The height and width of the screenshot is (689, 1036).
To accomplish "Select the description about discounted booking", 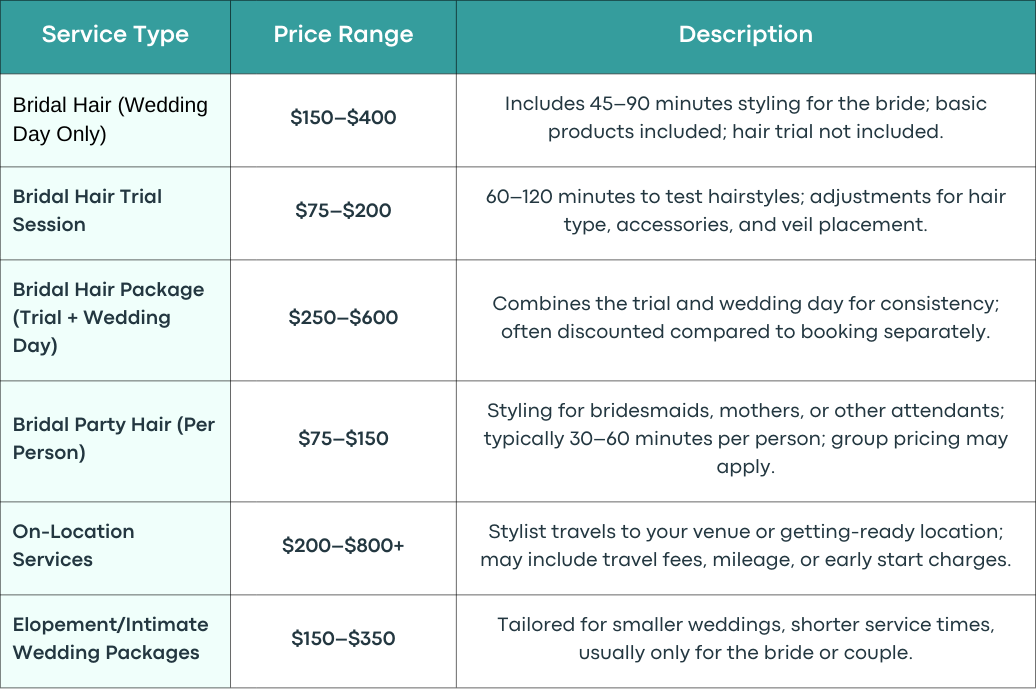I will pyautogui.click(x=746, y=320).
